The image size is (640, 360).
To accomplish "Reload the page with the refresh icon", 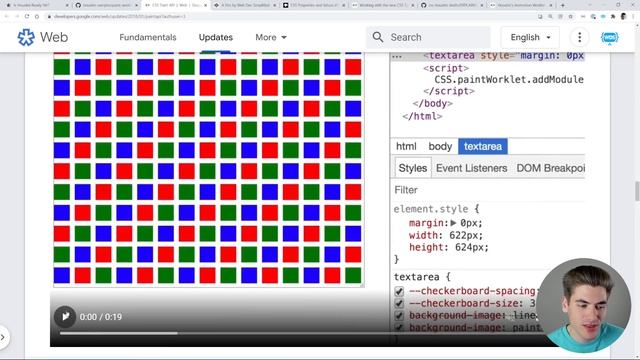I will (x=27, y=16).
